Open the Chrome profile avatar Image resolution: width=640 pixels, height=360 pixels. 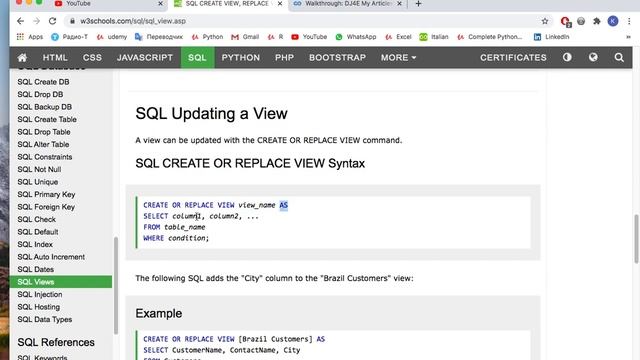[613, 21]
